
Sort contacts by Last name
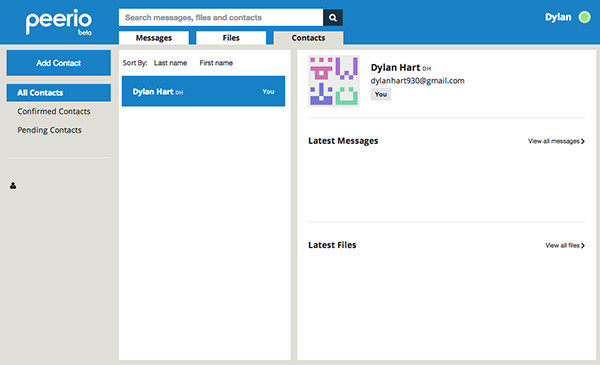tap(170, 63)
